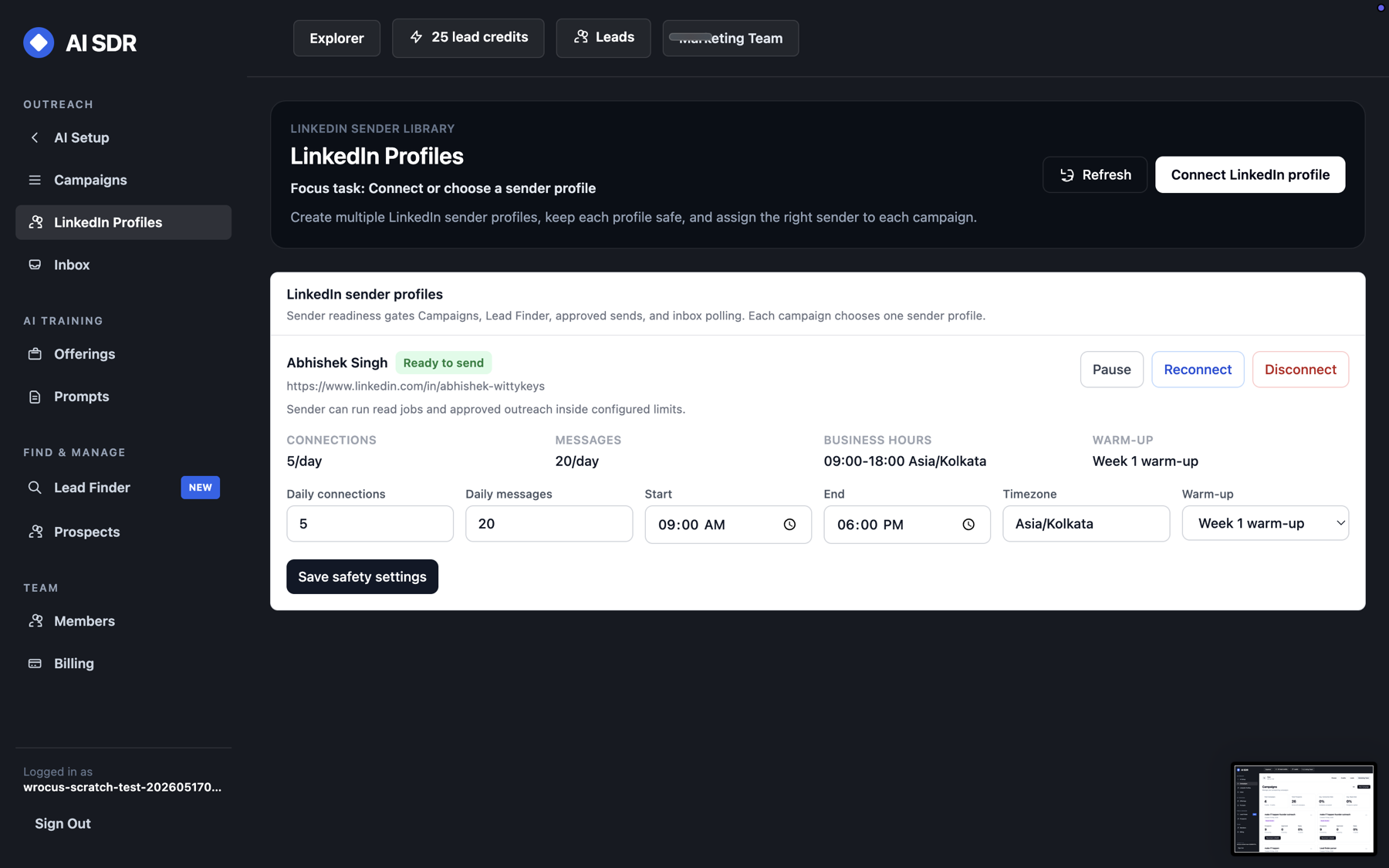
Task: Click the Abhishek Singh profile name
Action: [x=336, y=363]
